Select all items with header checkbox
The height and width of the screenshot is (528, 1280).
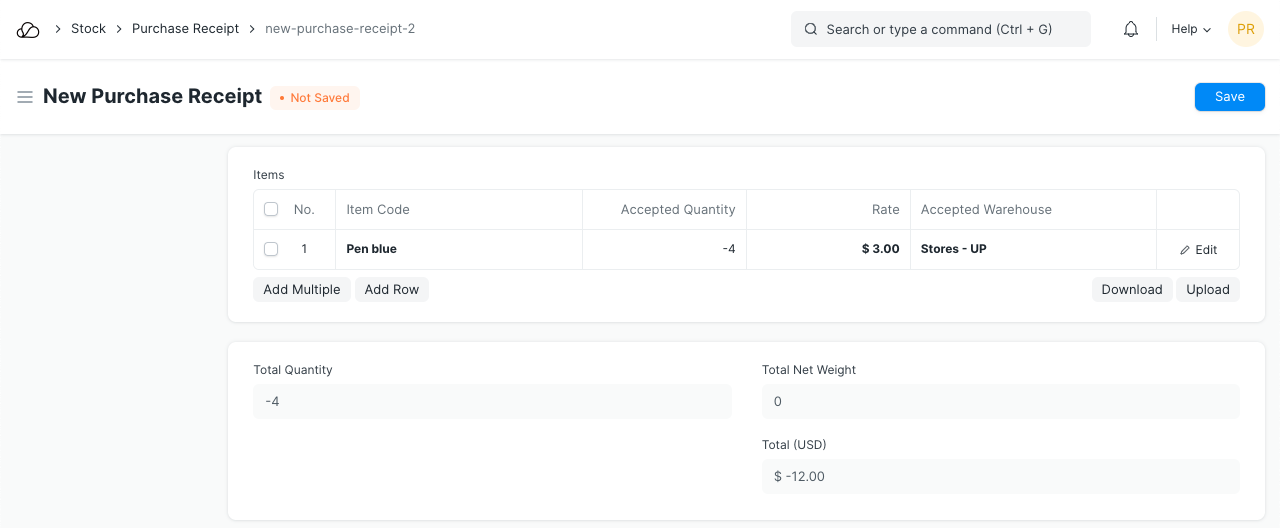click(x=271, y=210)
